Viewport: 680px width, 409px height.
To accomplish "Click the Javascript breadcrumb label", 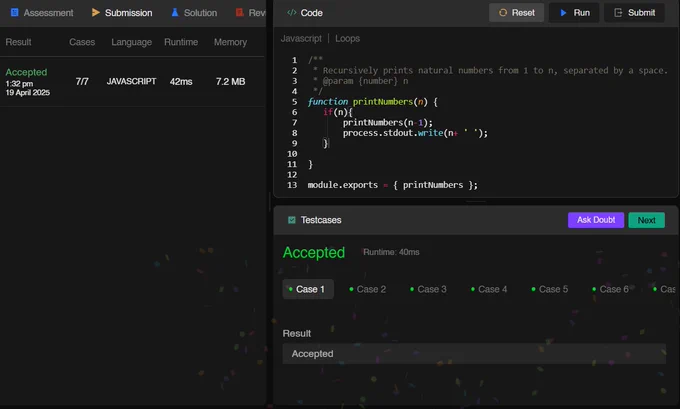I will pyautogui.click(x=301, y=39).
